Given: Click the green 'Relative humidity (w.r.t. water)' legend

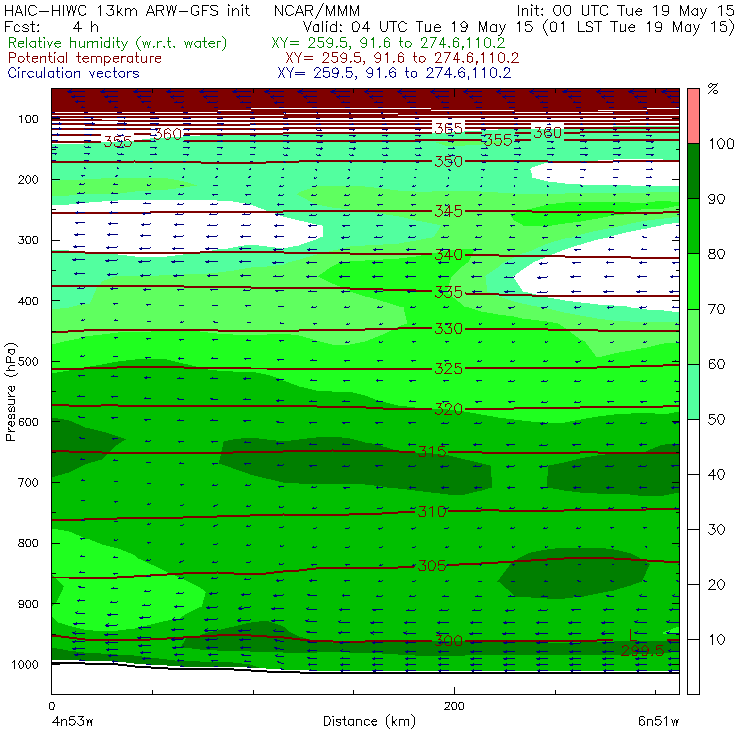Looking at the screenshot, I should click(x=118, y=43).
